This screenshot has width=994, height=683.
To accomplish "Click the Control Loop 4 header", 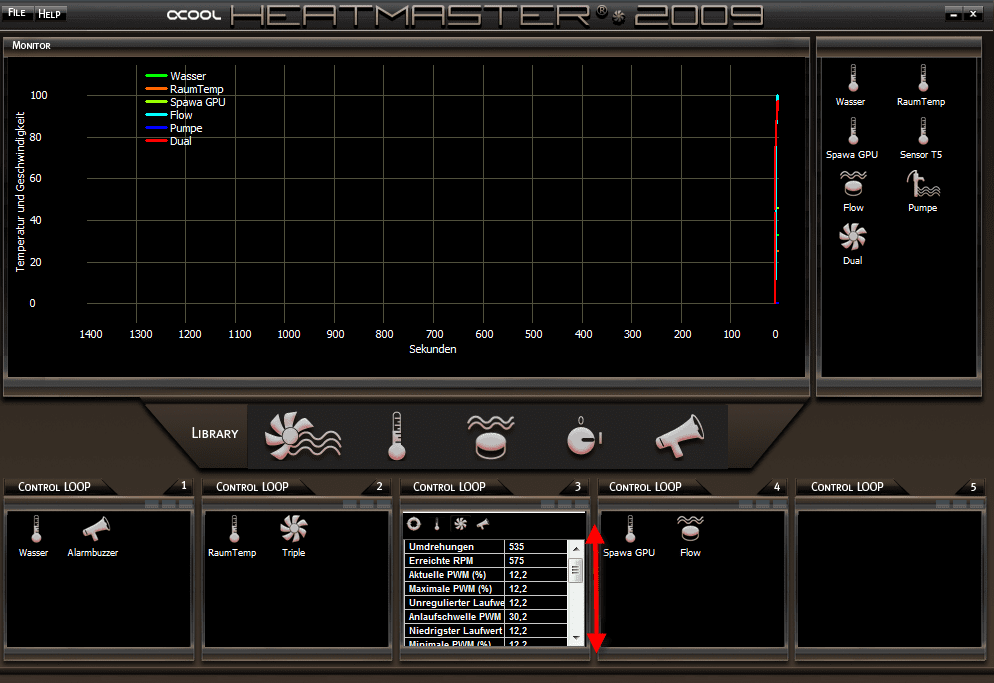I will 645,487.
